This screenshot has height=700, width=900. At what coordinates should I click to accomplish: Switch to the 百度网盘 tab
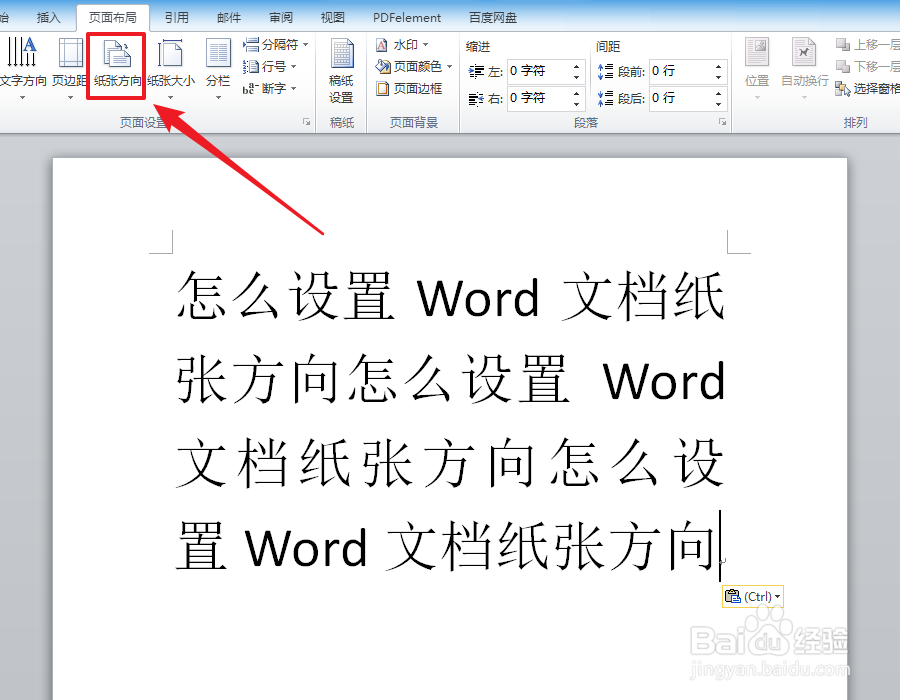[x=492, y=18]
